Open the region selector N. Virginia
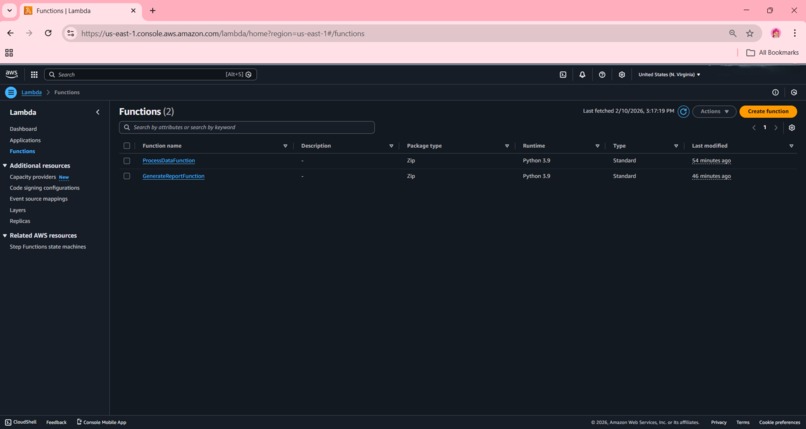The height and width of the screenshot is (429, 806). (669, 74)
